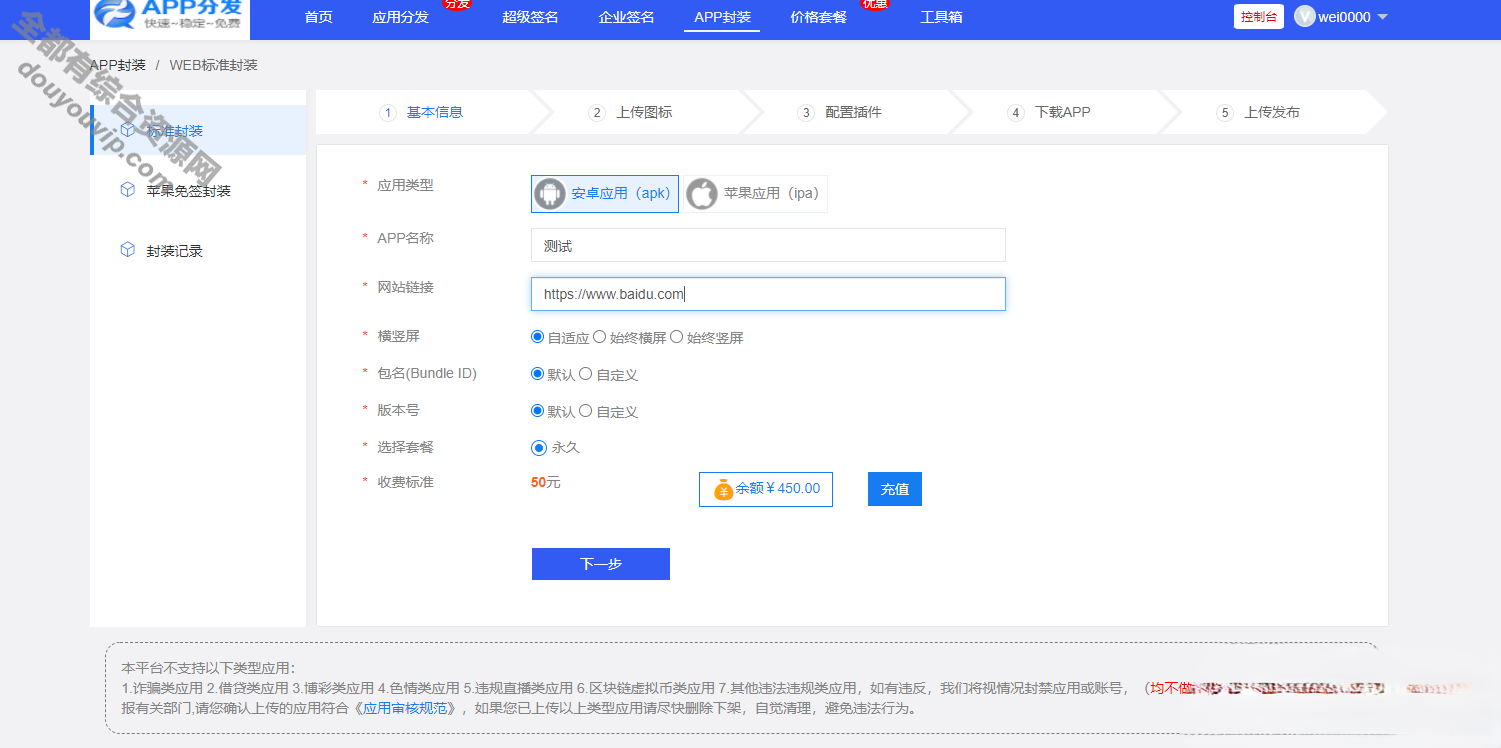Click the APP名称 input field
This screenshot has height=748, width=1501.
[768, 245]
